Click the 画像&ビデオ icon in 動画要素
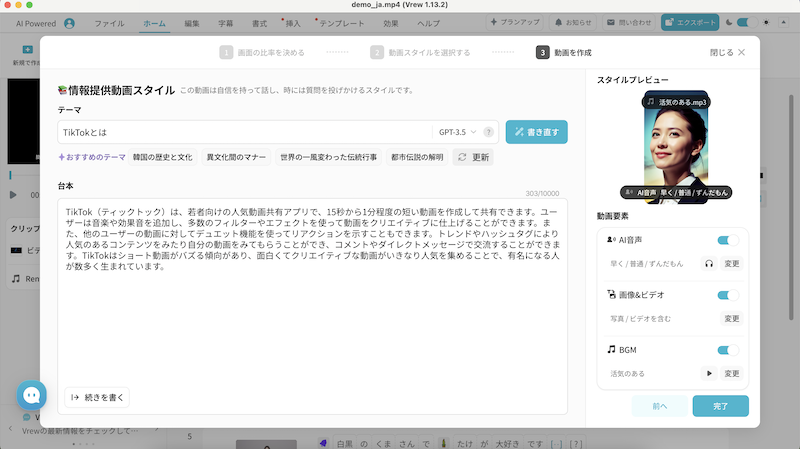The width and height of the screenshot is (800, 449). pyautogui.click(x=611, y=294)
